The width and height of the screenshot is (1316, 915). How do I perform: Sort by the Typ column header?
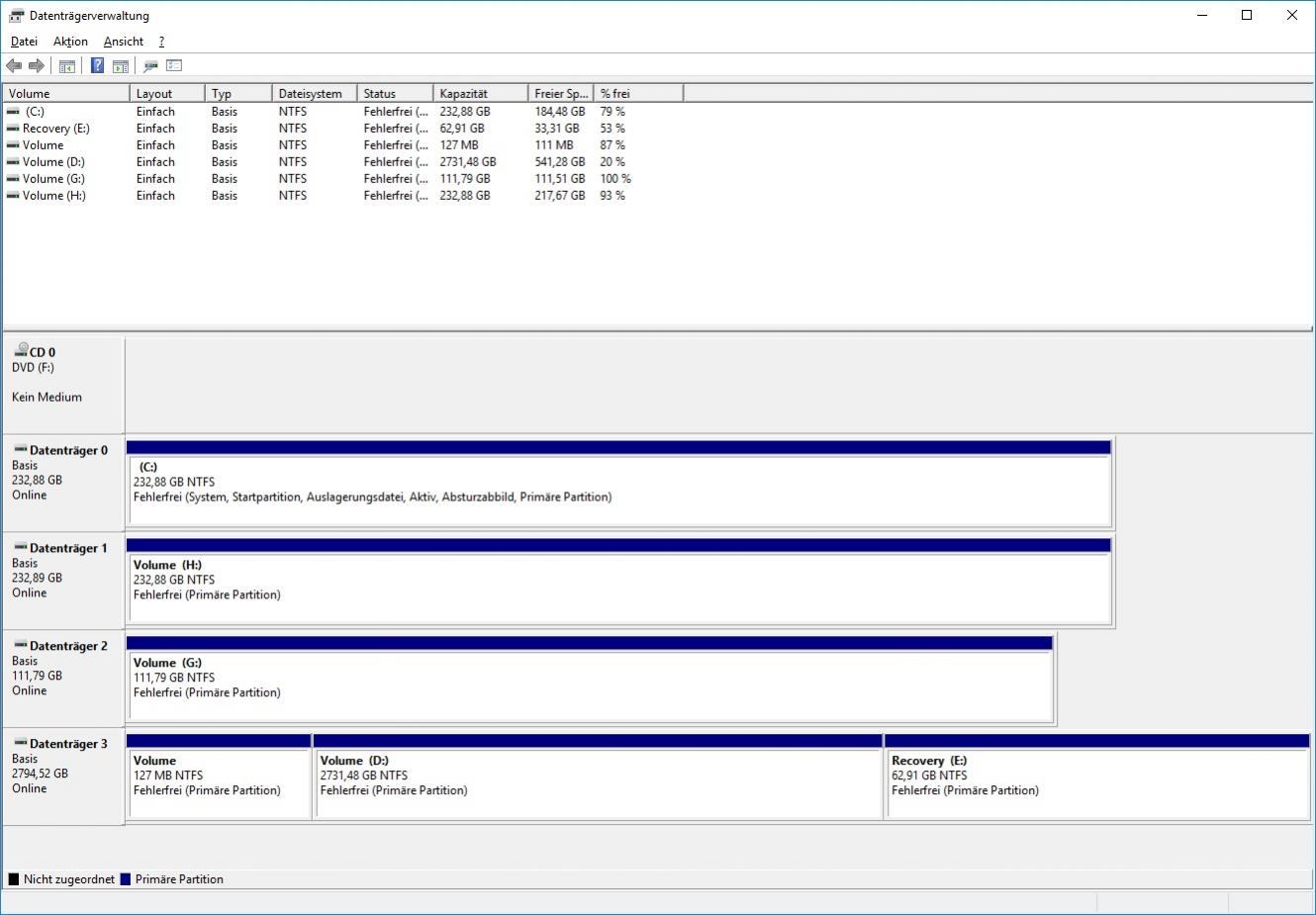(238, 93)
